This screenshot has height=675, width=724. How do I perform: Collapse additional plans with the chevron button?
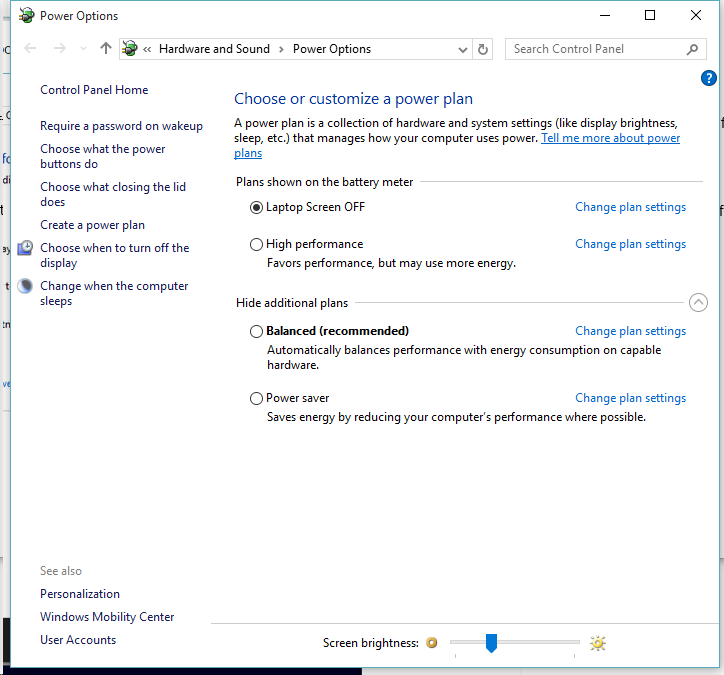pyautogui.click(x=698, y=302)
